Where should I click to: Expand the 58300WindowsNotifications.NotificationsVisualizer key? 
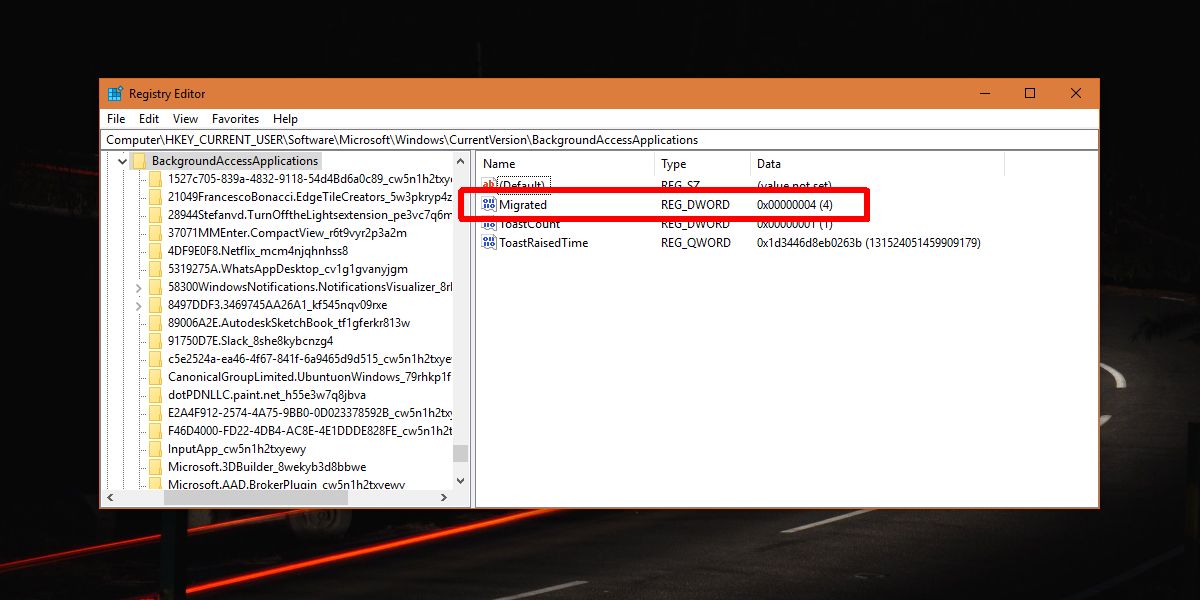(138, 286)
